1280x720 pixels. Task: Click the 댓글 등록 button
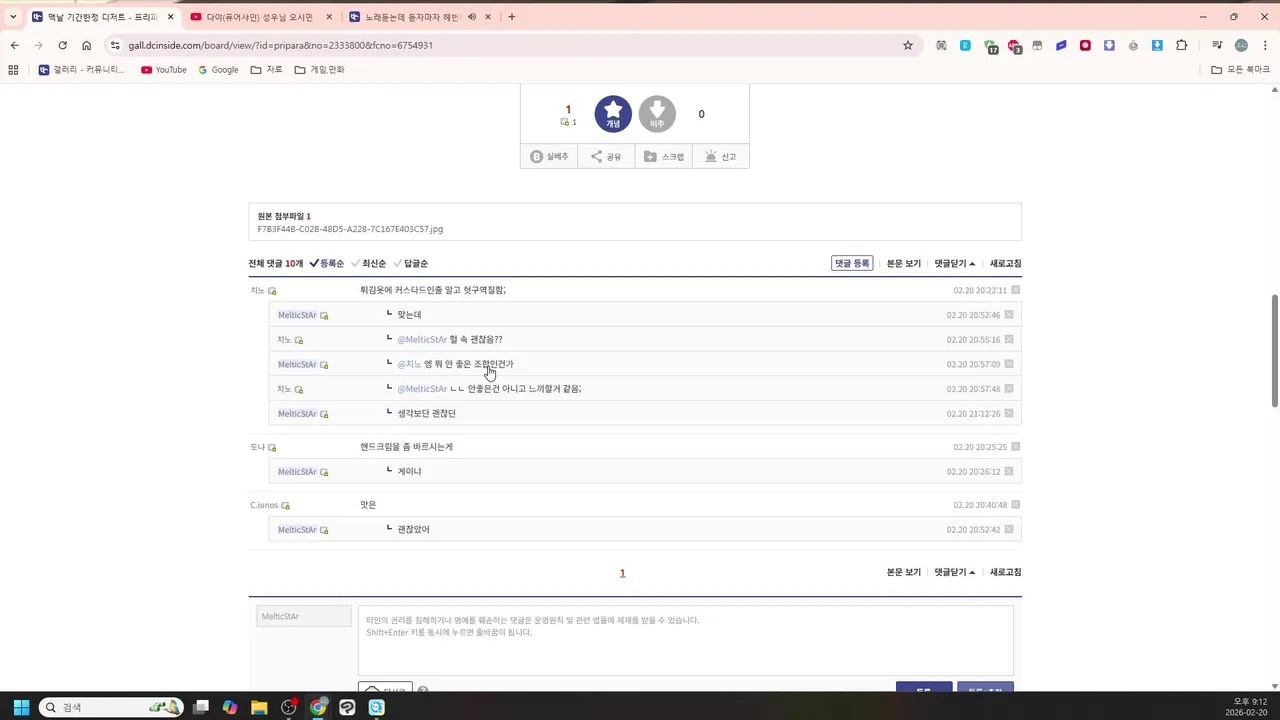click(x=852, y=264)
